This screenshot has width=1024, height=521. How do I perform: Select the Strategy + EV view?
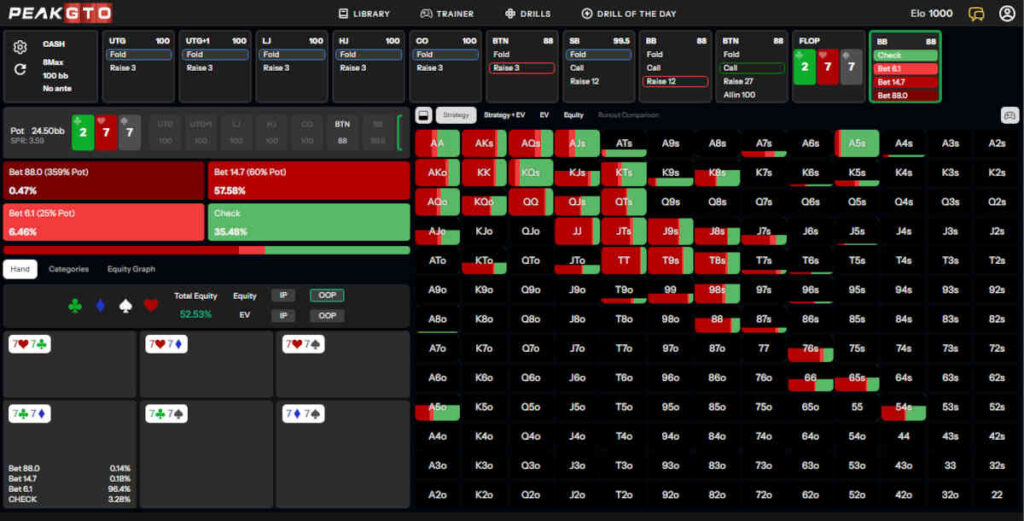tap(510, 115)
